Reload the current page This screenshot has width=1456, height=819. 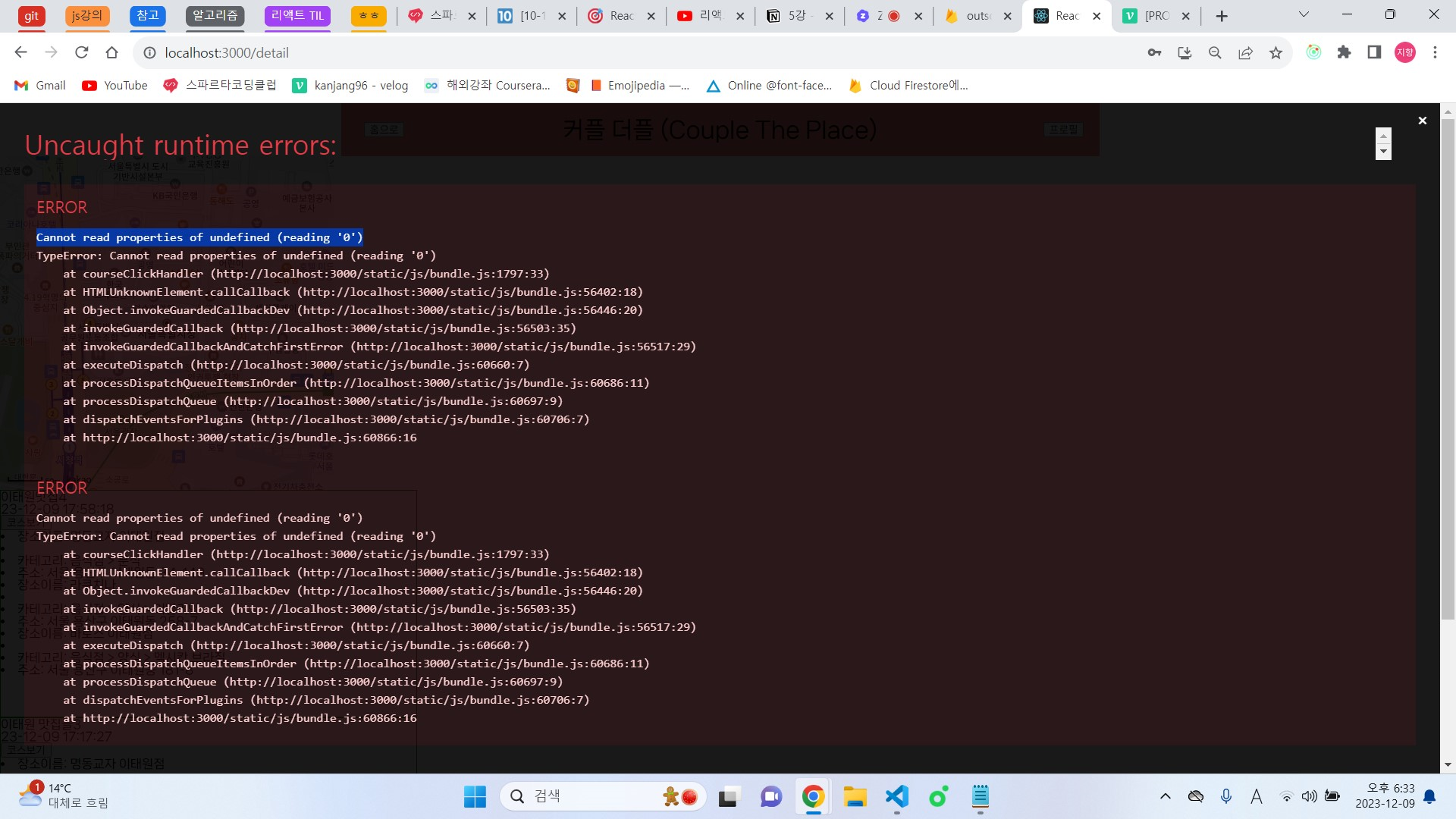point(82,52)
